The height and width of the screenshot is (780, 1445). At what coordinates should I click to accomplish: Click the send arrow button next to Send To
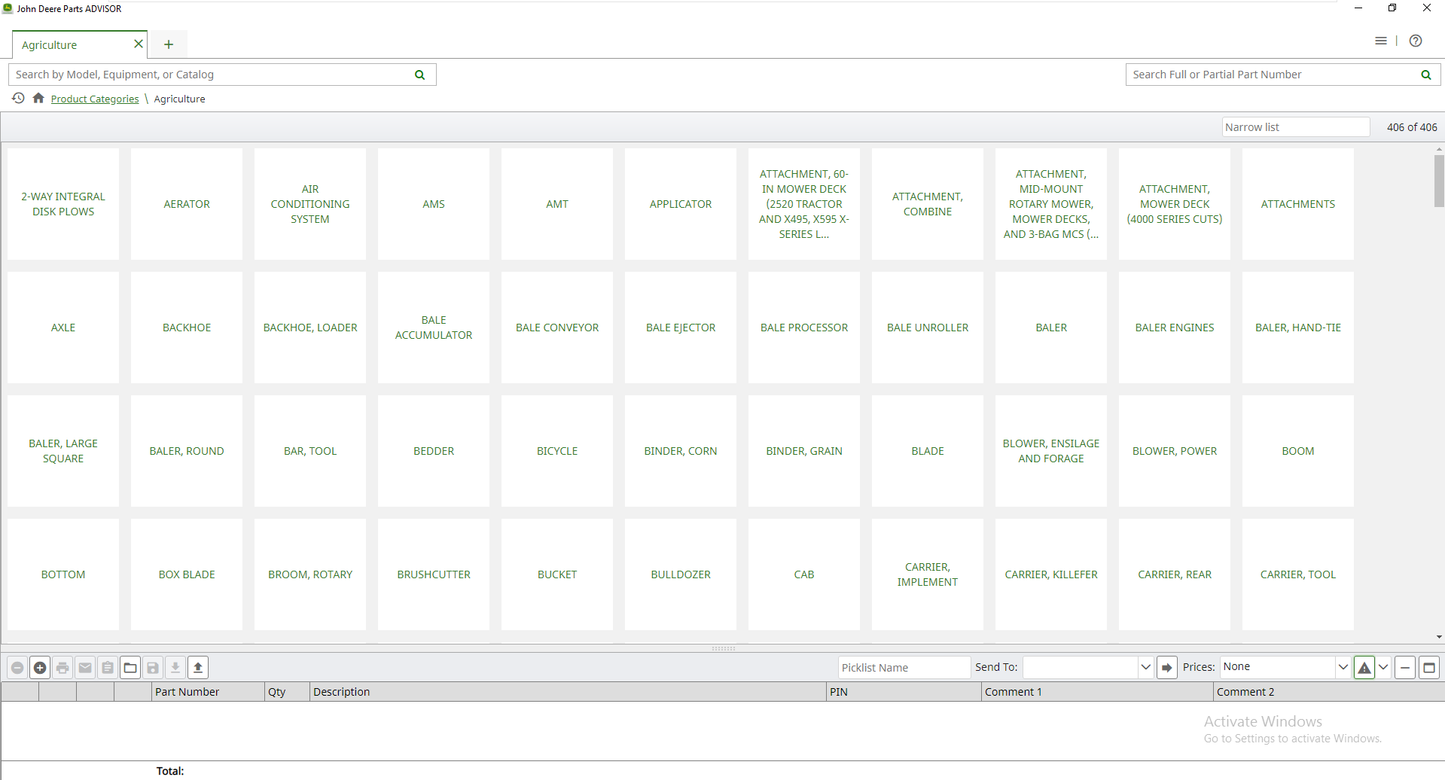coord(1167,667)
